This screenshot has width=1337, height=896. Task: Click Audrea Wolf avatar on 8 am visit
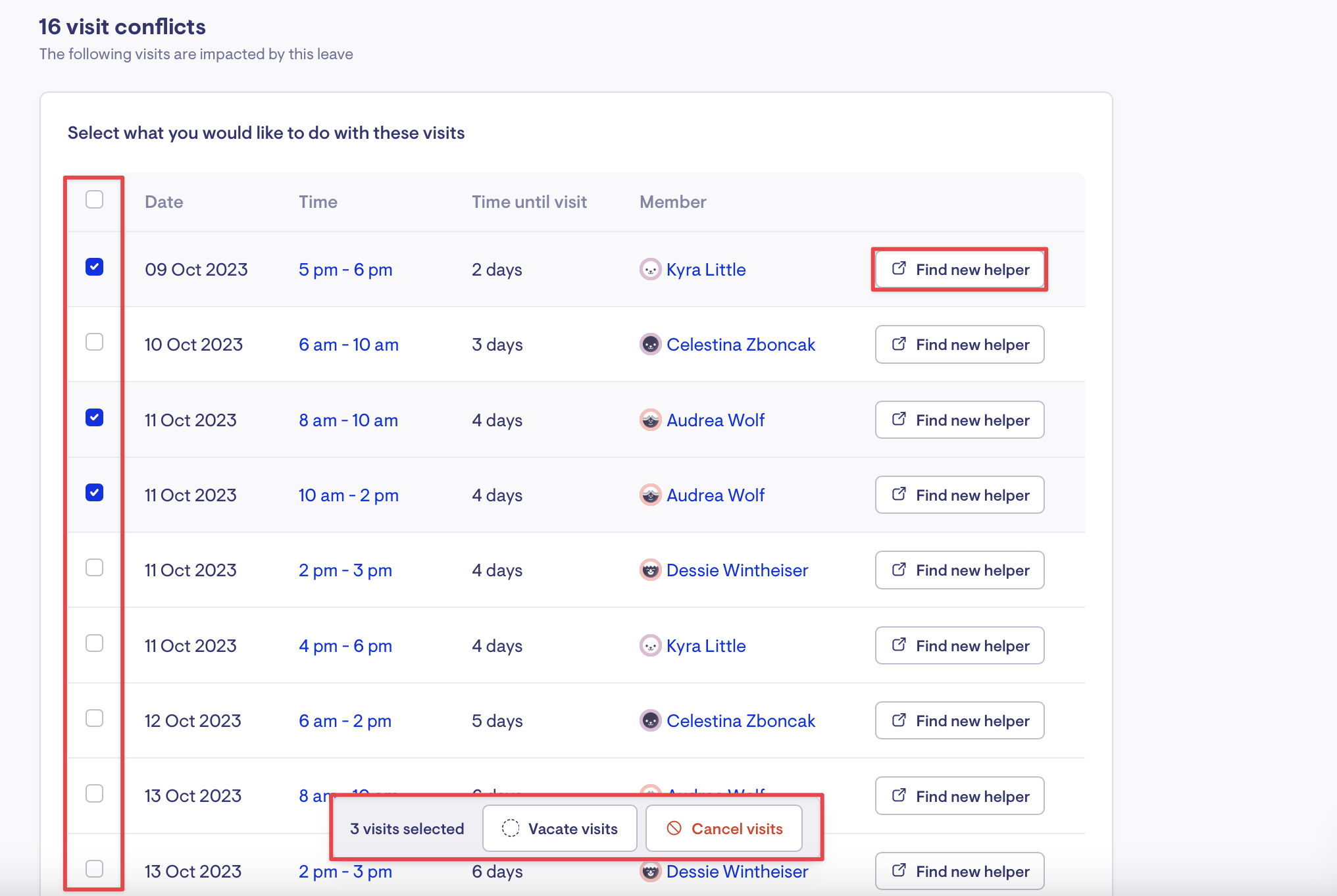[650, 420]
